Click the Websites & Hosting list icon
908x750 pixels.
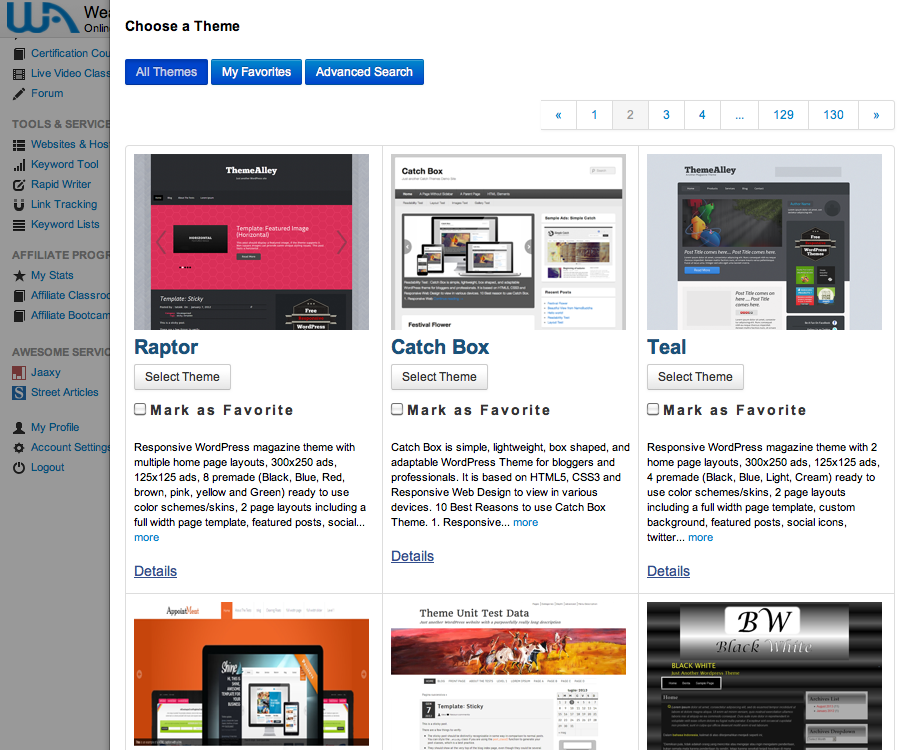[19, 145]
